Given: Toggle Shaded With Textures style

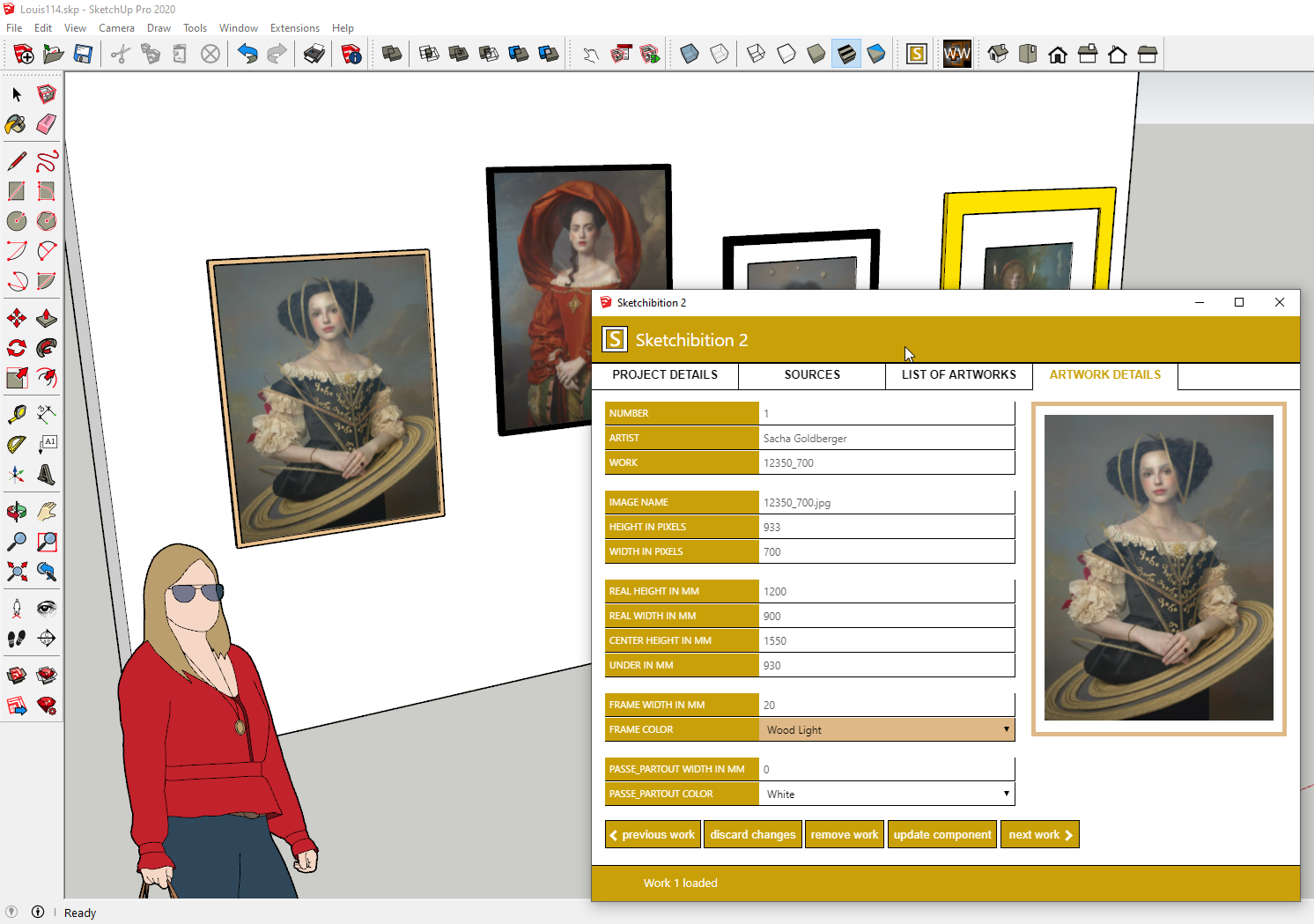Looking at the screenshot, I should click(x=846, y=54).
